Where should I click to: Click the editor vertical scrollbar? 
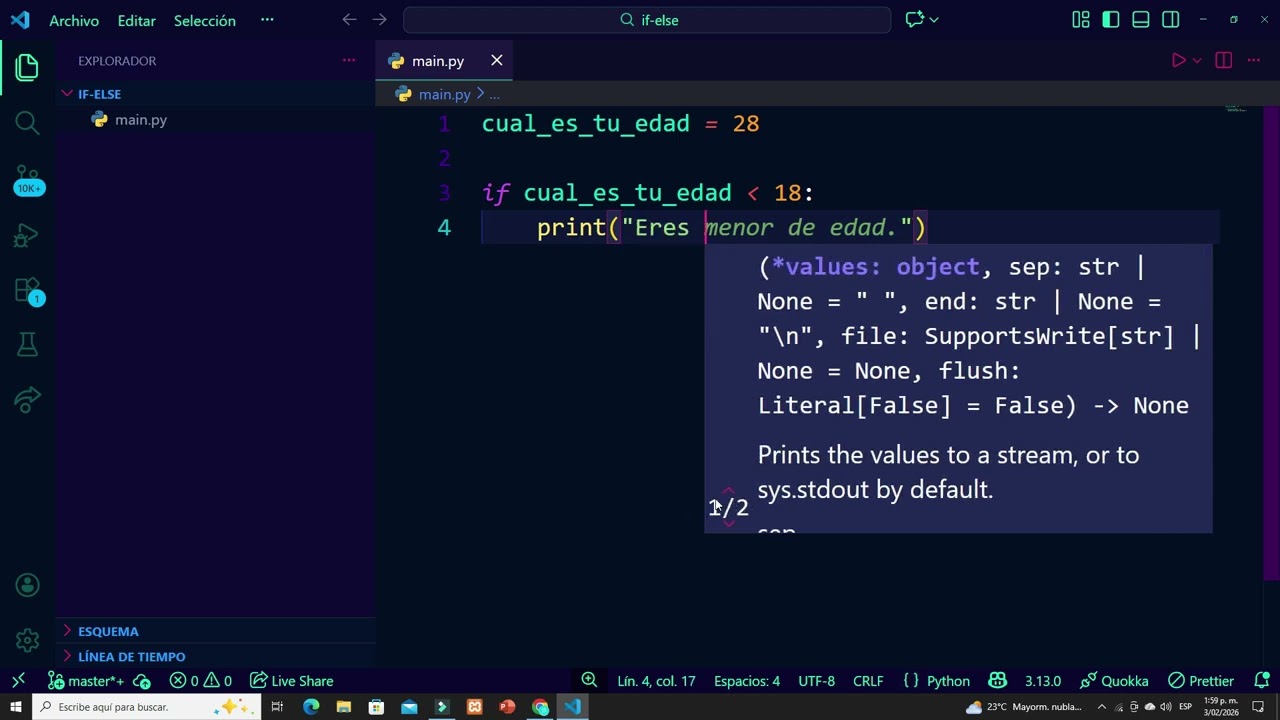1272,345
